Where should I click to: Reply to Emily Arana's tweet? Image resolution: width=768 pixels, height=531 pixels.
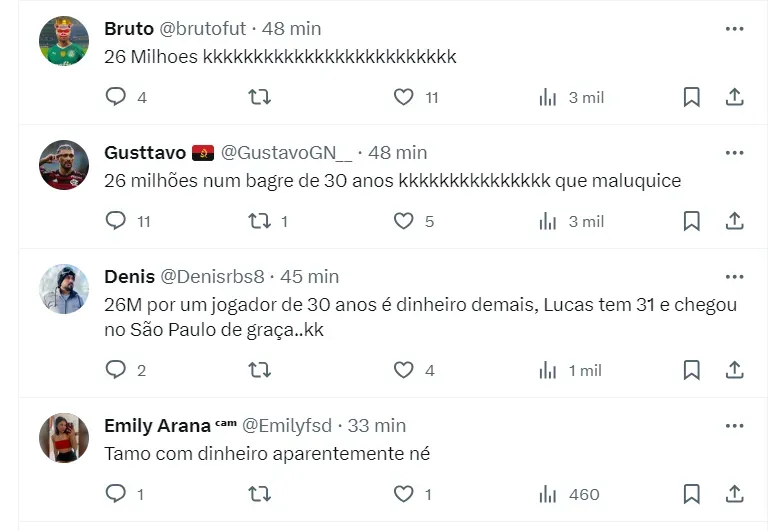click(x=116, y=494)
